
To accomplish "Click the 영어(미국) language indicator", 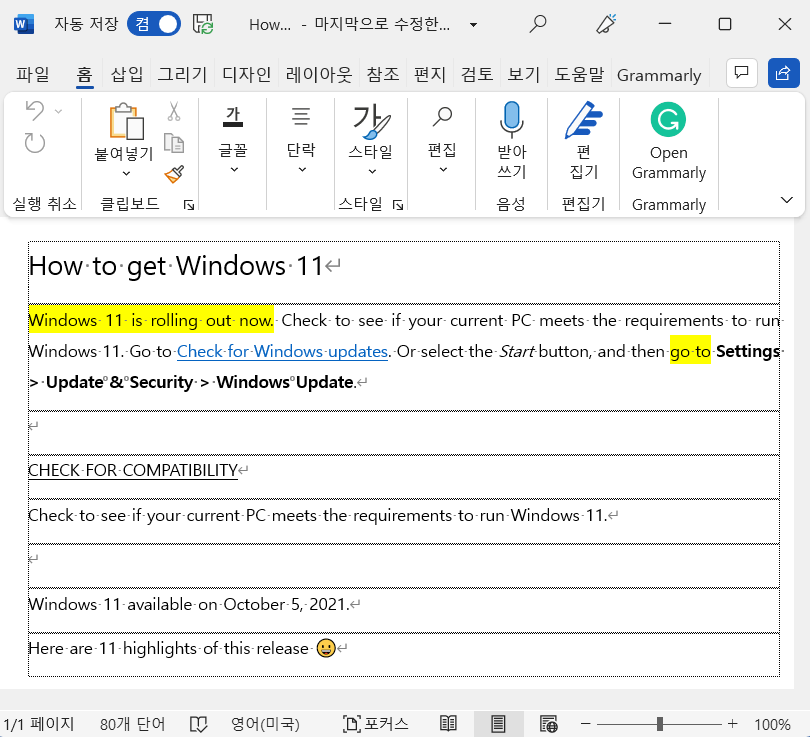I will pyautogui.click(x=265, y=724).
